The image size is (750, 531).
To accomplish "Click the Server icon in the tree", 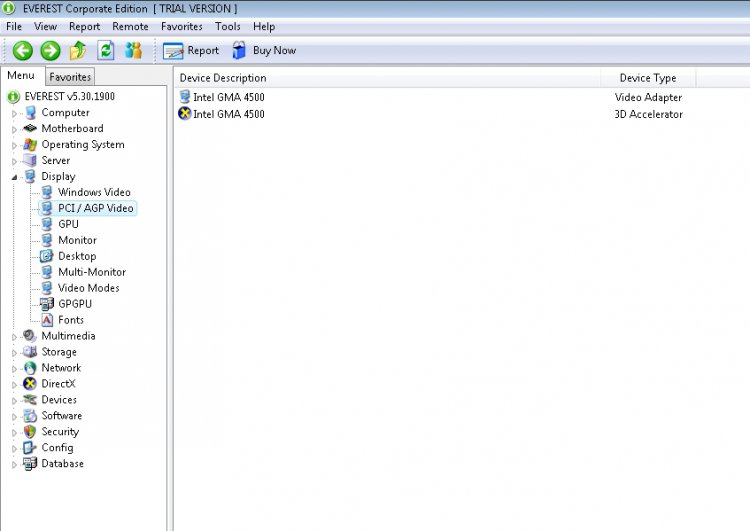I will coord(30,160).
